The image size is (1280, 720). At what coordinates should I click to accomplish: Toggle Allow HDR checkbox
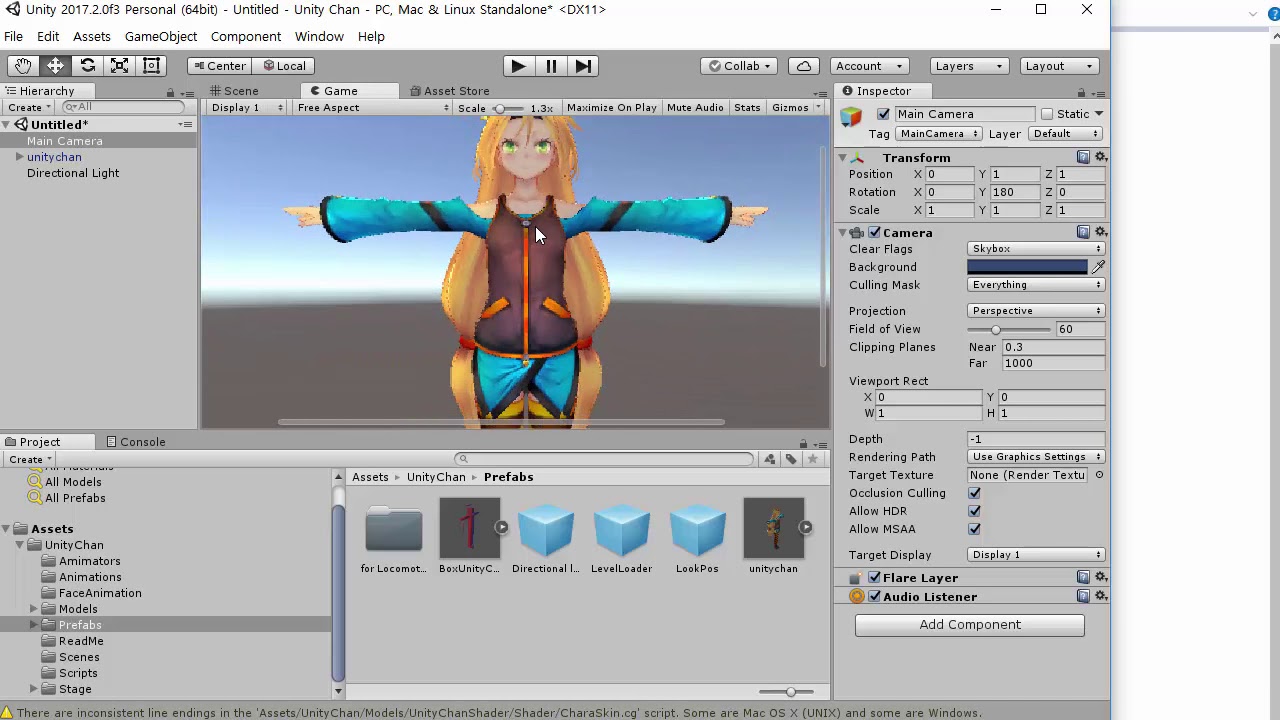click(x=974, y=511)
